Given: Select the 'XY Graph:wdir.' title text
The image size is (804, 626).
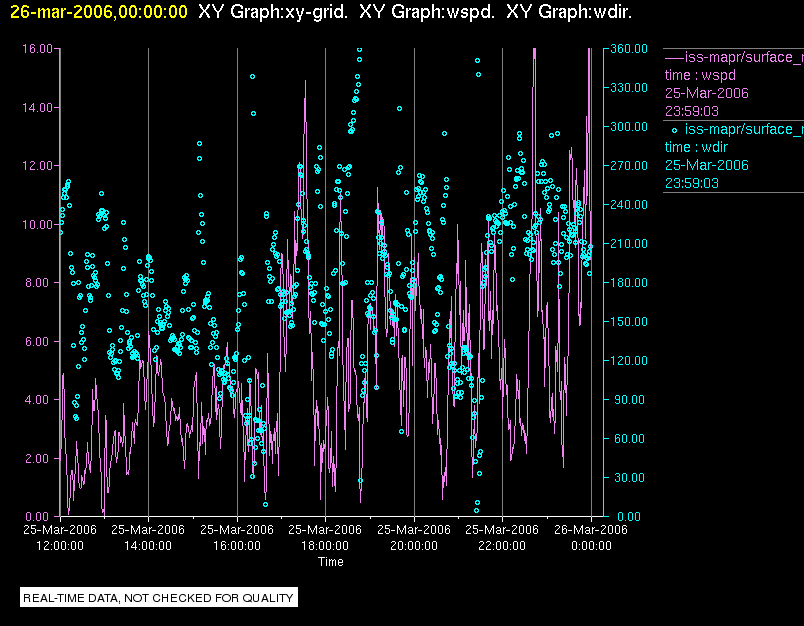Looking at the screenshot, I should 568,12.
